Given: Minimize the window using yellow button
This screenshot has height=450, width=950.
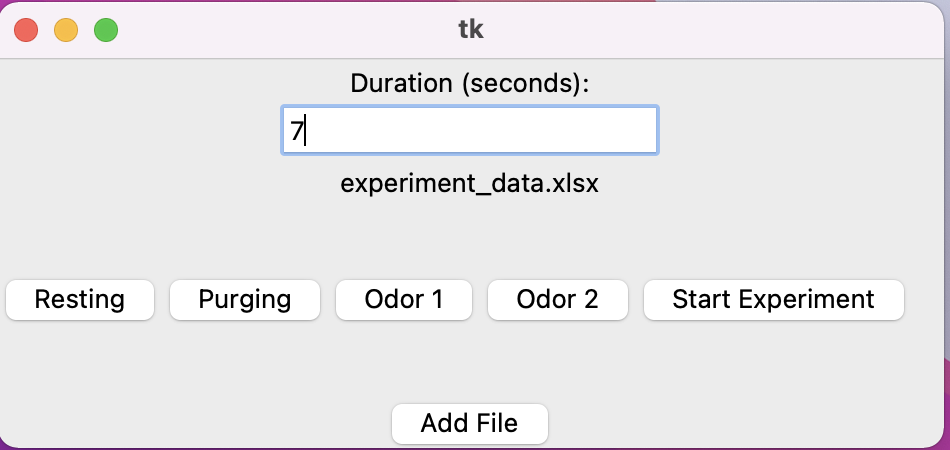Looking at the screenshot, I should tap(66, 30).
